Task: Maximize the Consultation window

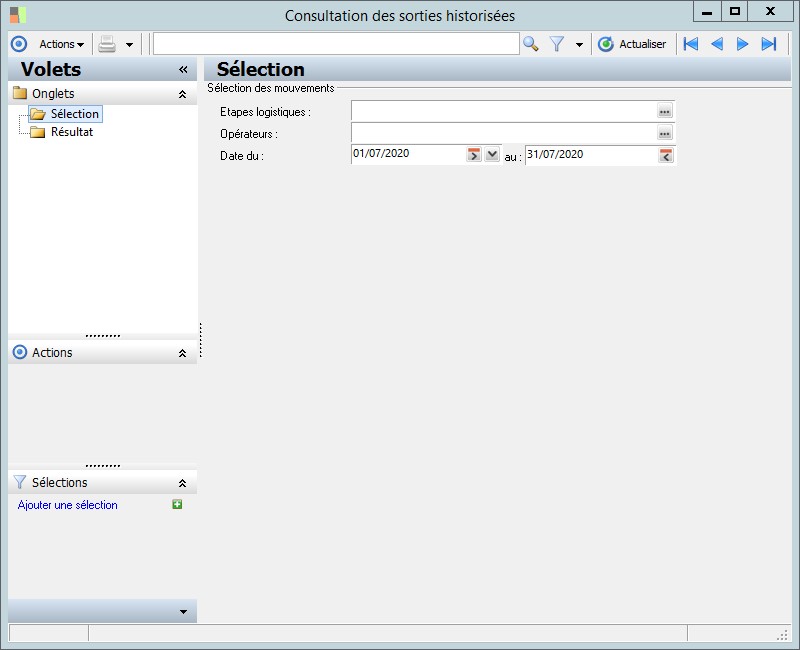Action: pyautogui.click(x=735, y=11)
